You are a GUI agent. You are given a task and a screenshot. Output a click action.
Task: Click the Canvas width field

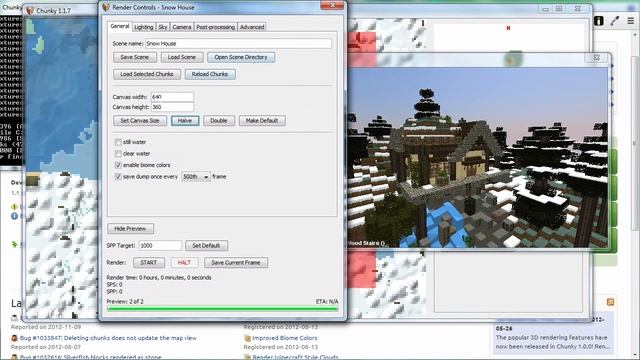[172, 97]
